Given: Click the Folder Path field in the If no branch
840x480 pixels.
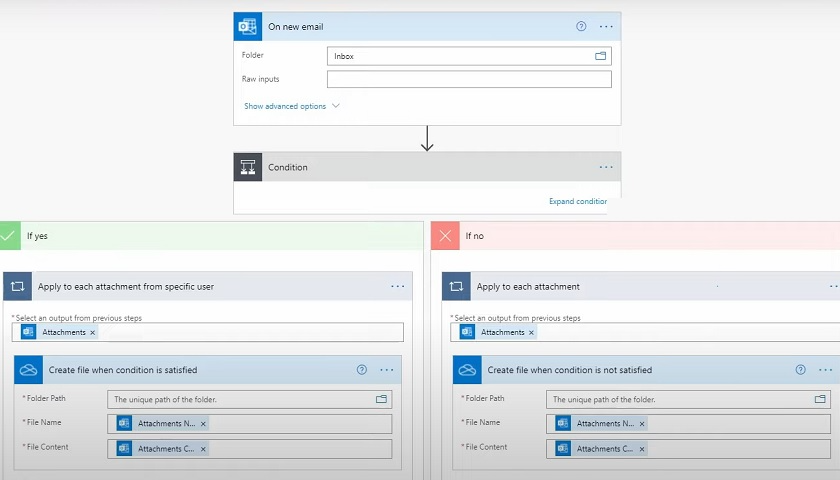Looking at the screenshot, I should pyautogui.click(x=688, y=400).
